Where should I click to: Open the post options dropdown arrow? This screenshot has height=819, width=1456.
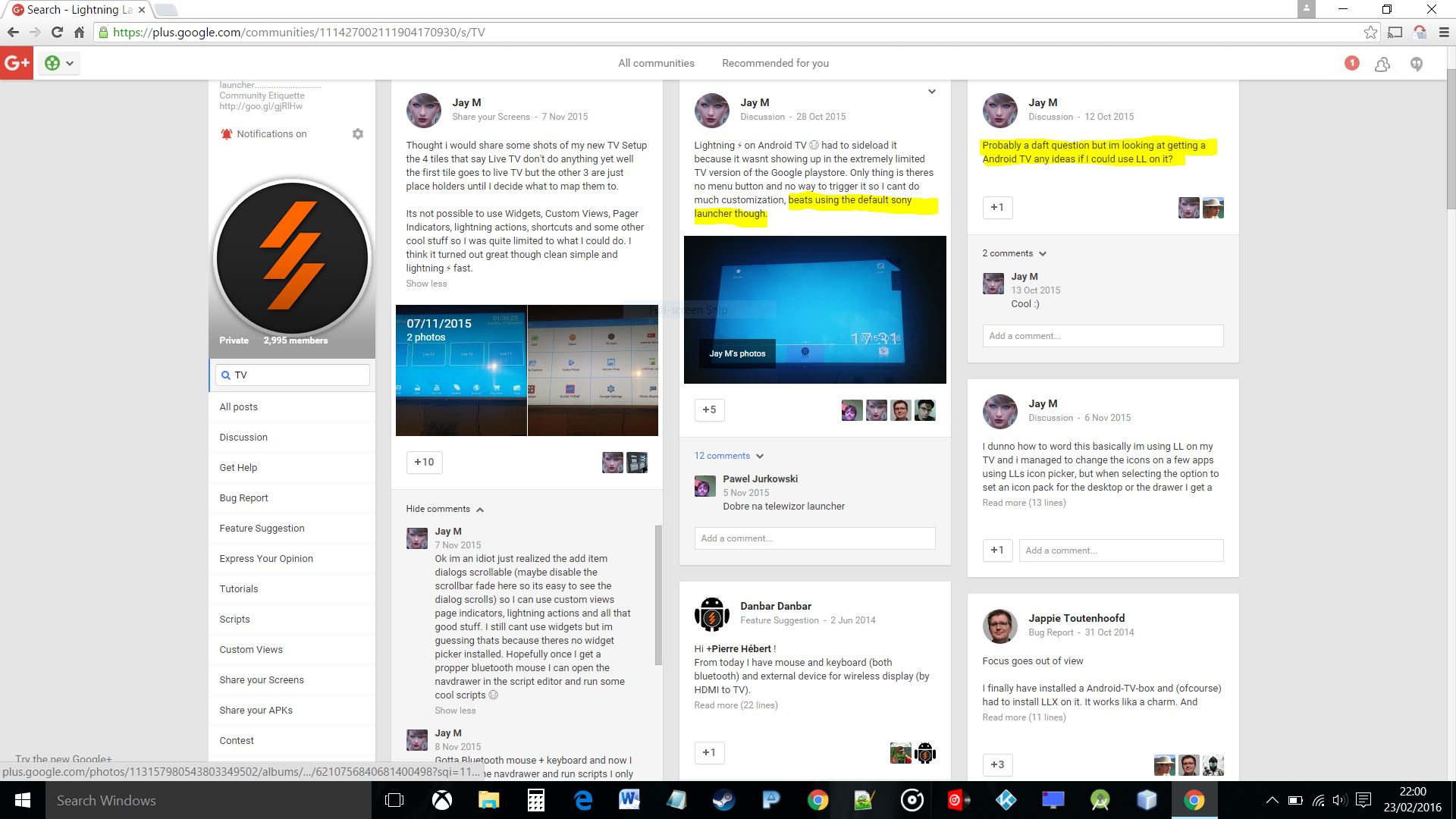click(932, 92)
